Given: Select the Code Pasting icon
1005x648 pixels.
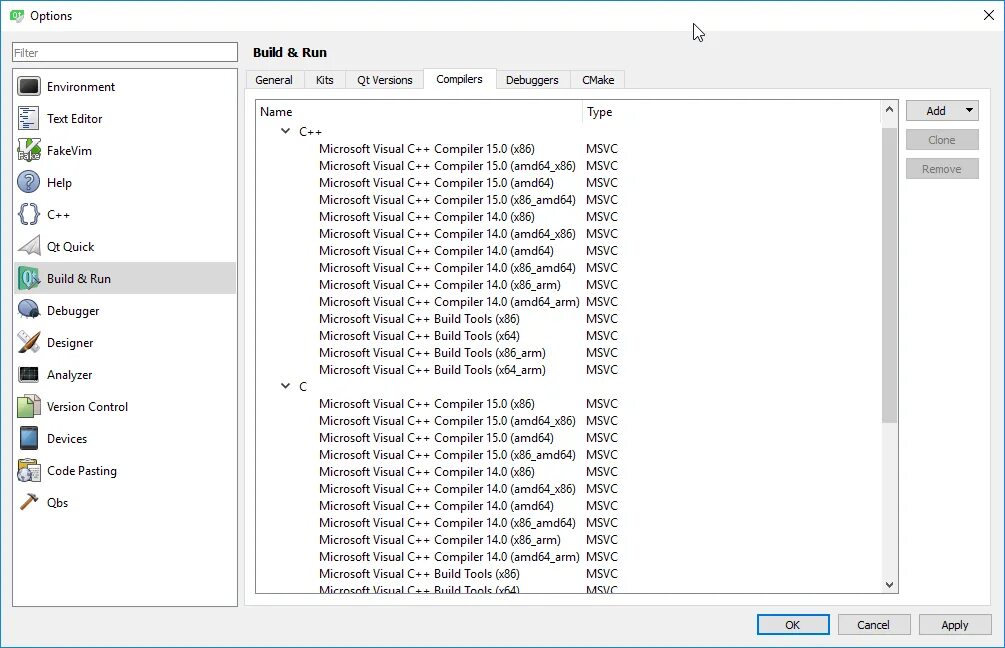Looking at the screenshot, I should [x=29, y=470].
